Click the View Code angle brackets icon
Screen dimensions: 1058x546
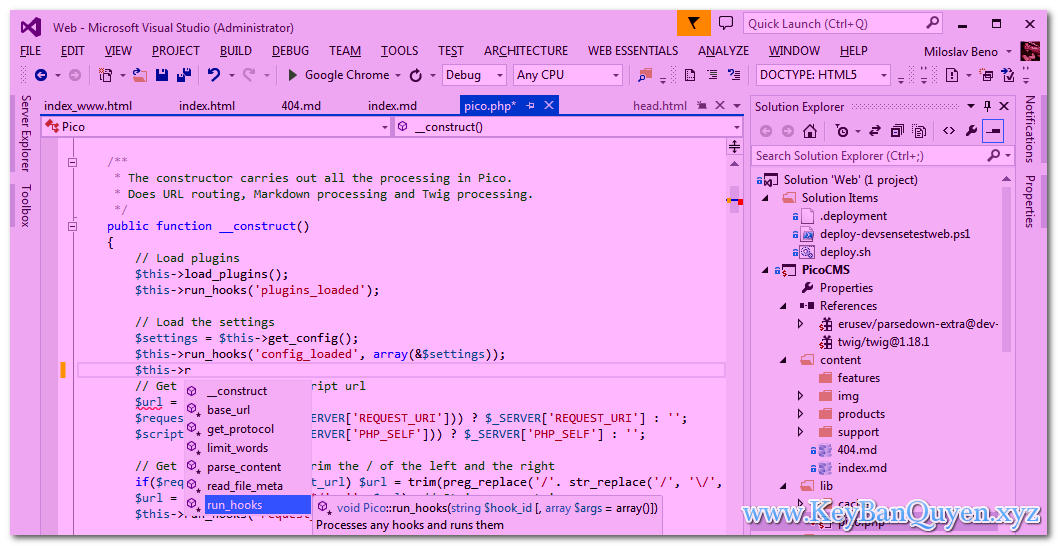click(949, 131)
